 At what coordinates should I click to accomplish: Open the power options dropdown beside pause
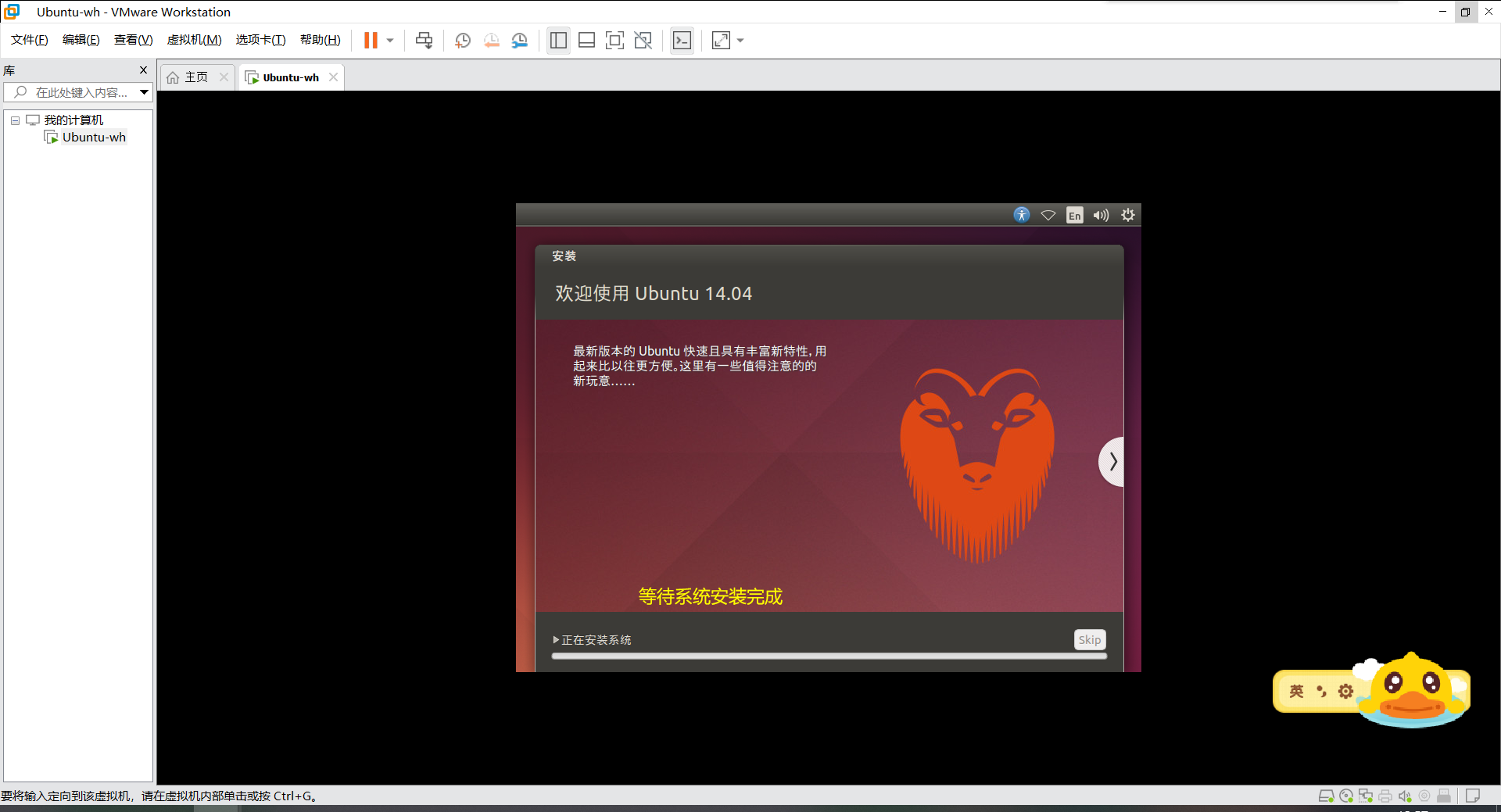390,41
